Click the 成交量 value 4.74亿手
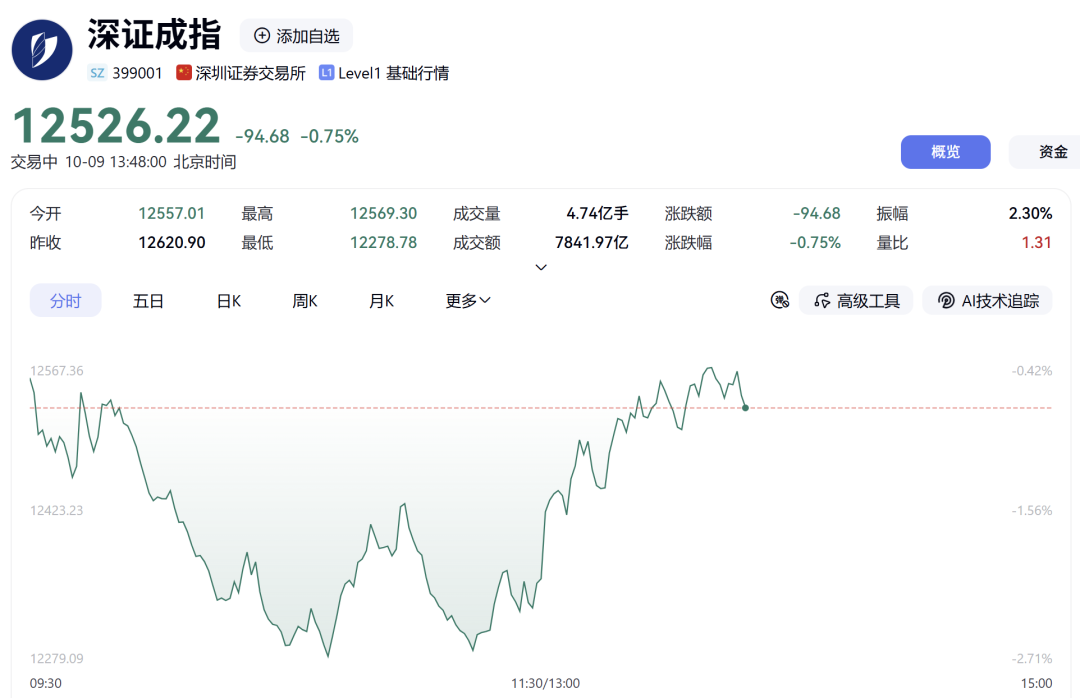 click(x=597, y=214)
